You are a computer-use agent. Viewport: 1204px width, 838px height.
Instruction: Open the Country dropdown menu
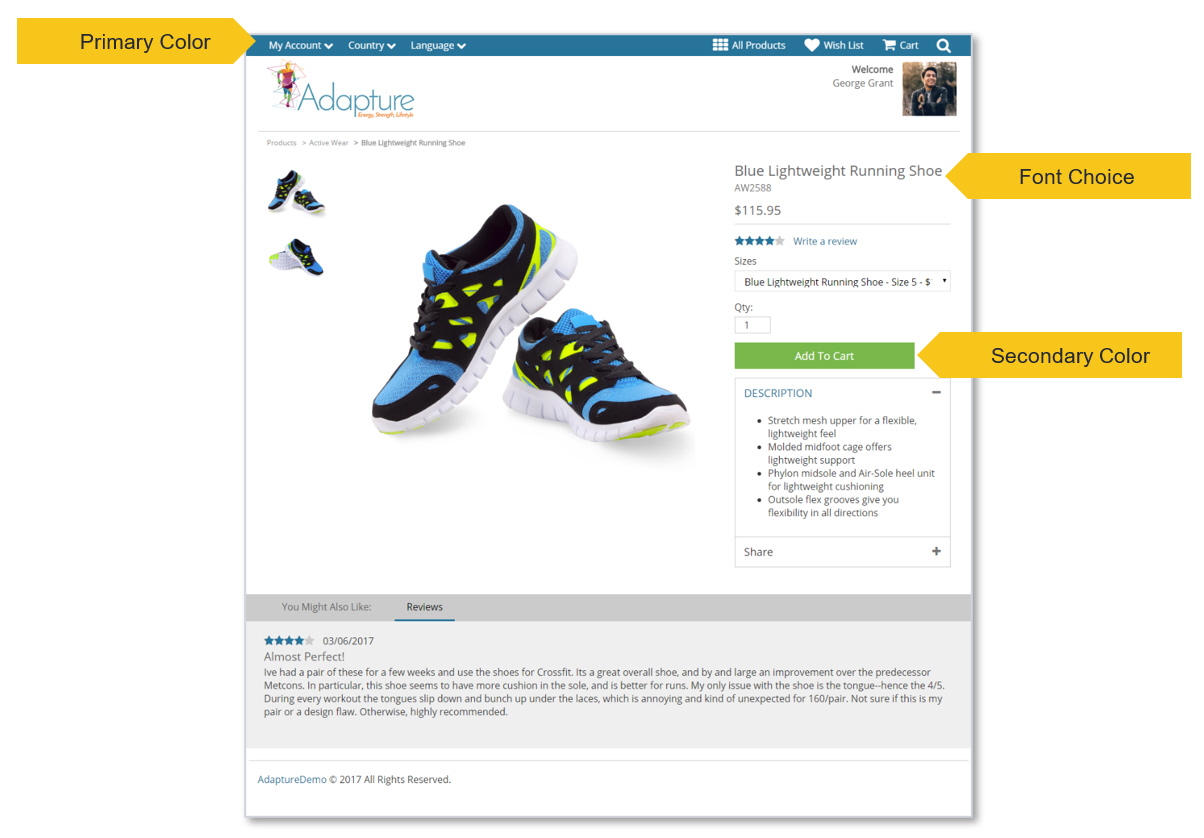(372, 45)
